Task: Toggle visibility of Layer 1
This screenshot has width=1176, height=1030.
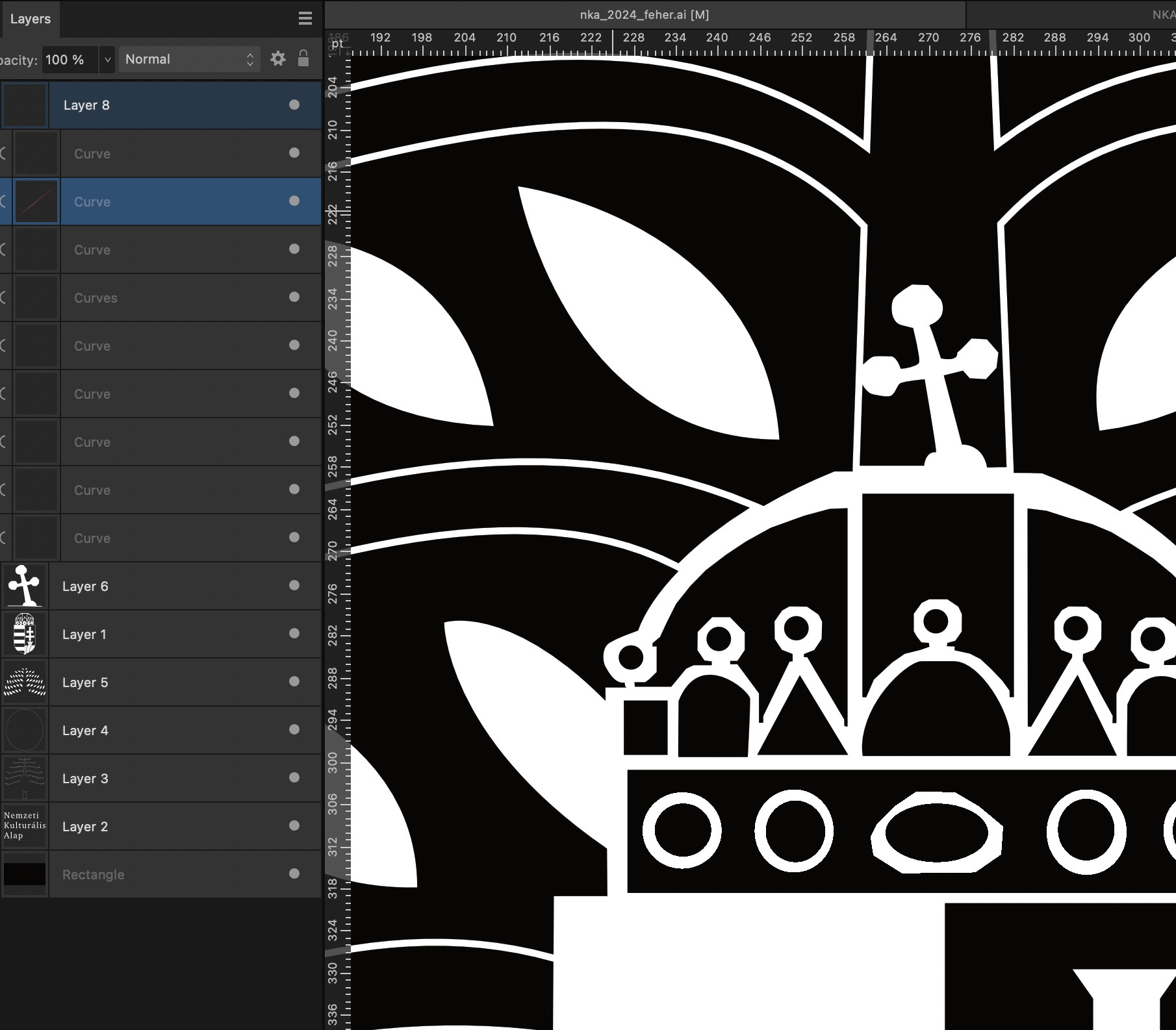Action: tap(294, 633)
